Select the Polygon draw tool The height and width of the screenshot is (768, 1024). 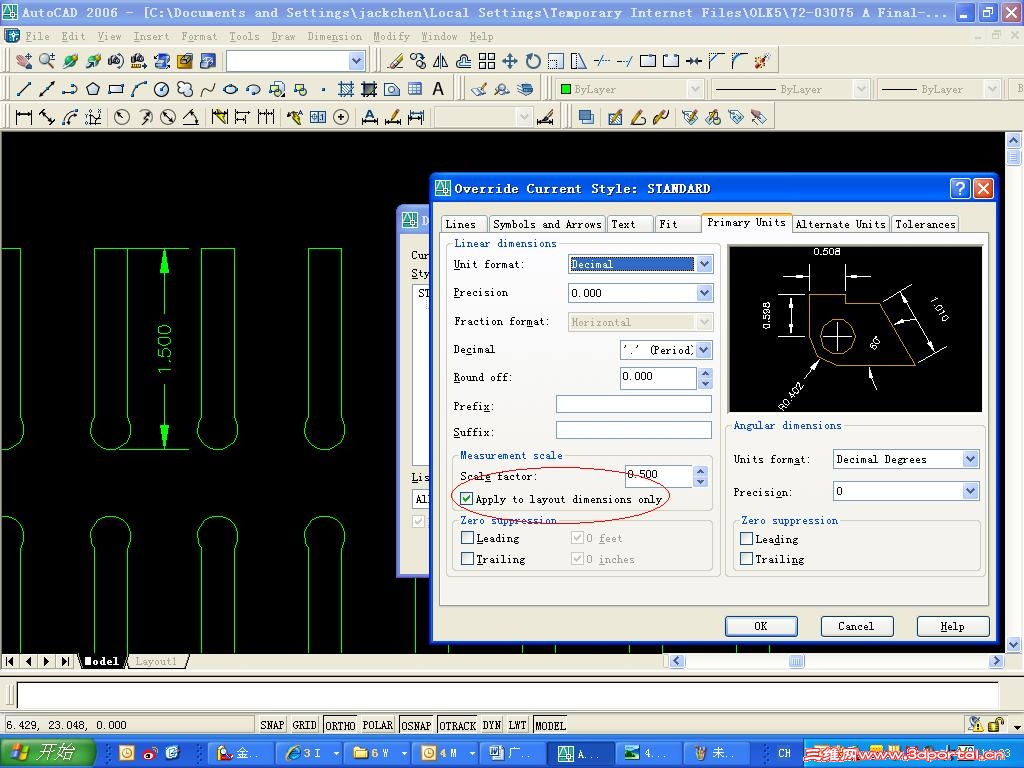93,89
